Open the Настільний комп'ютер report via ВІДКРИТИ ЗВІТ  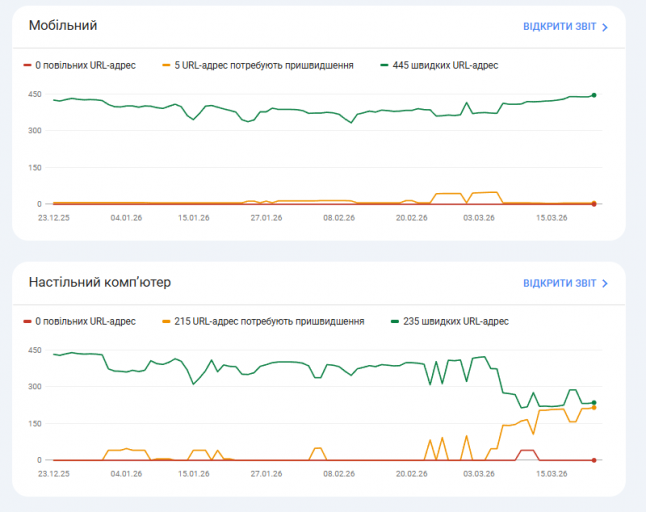point(559,283)
